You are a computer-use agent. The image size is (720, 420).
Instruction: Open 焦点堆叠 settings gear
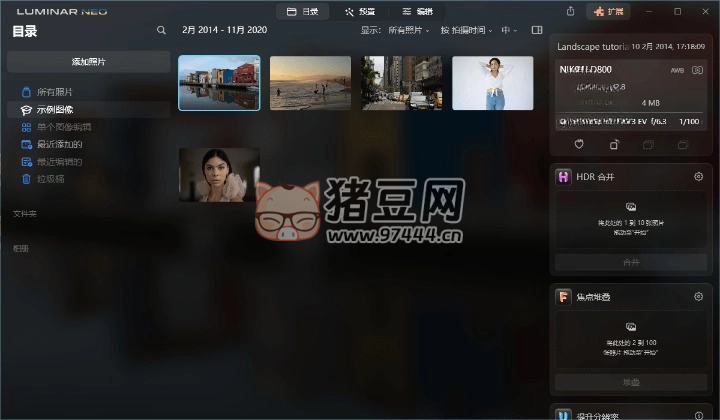tap(698, 297)
